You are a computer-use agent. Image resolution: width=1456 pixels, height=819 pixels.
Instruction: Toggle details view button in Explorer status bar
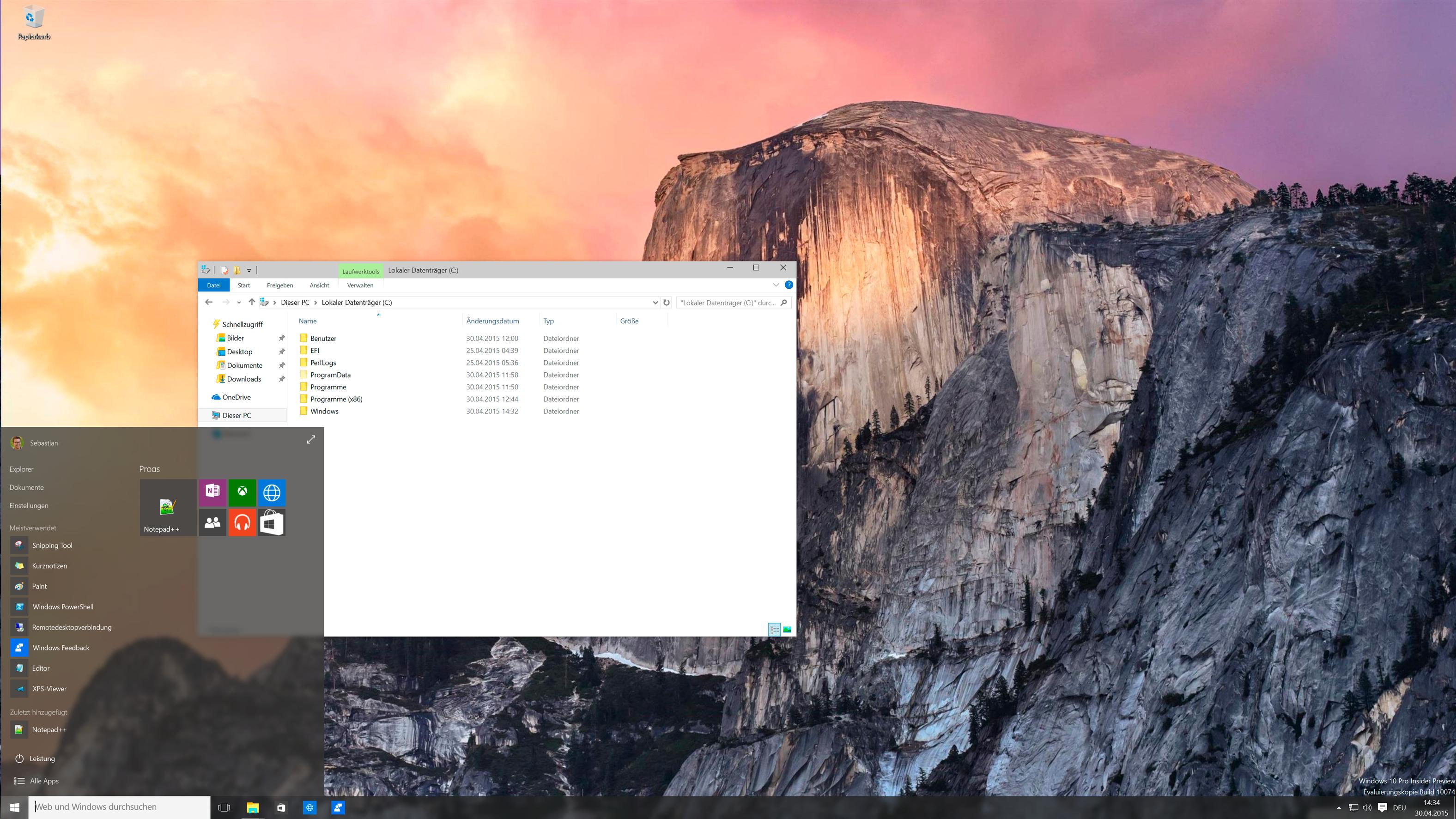774,629
